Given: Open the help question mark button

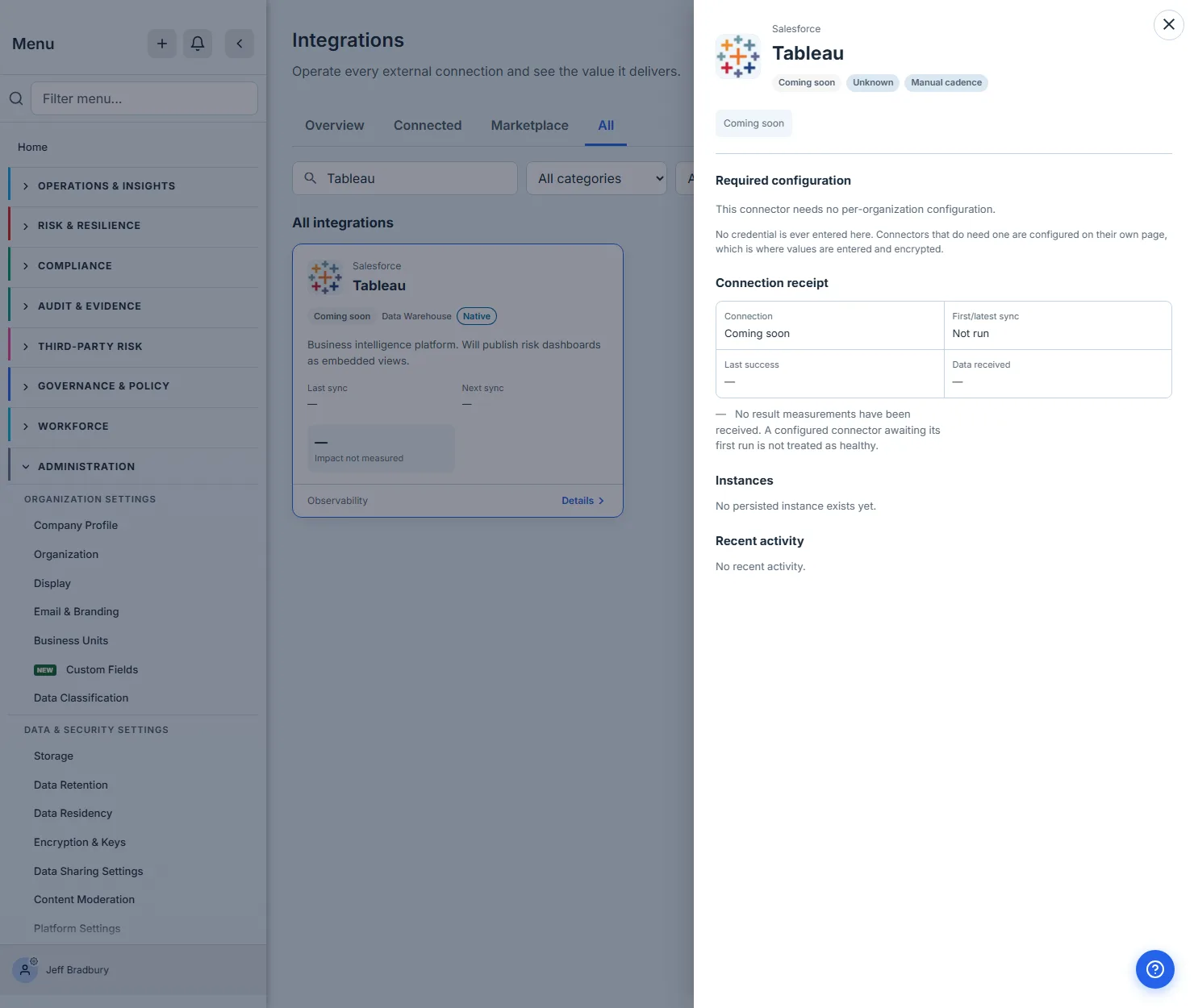Looking at the screenshot, I should [1155, 969].
